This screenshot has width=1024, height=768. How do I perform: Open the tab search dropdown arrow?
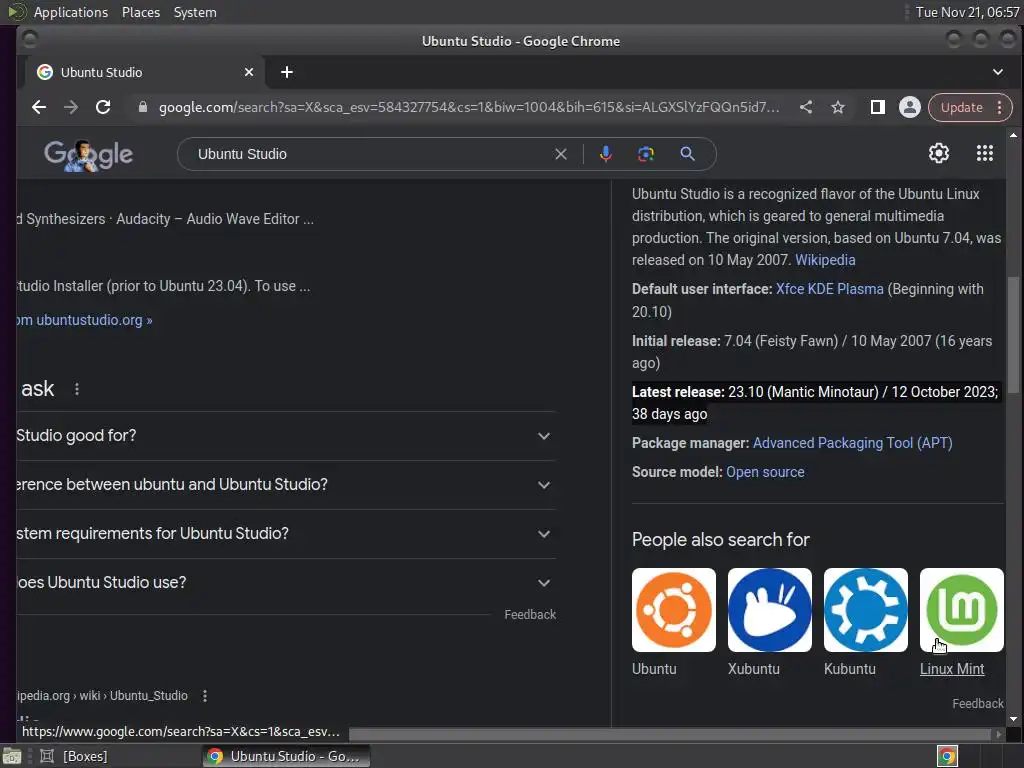pyautogui.click(x=998, y=72)
